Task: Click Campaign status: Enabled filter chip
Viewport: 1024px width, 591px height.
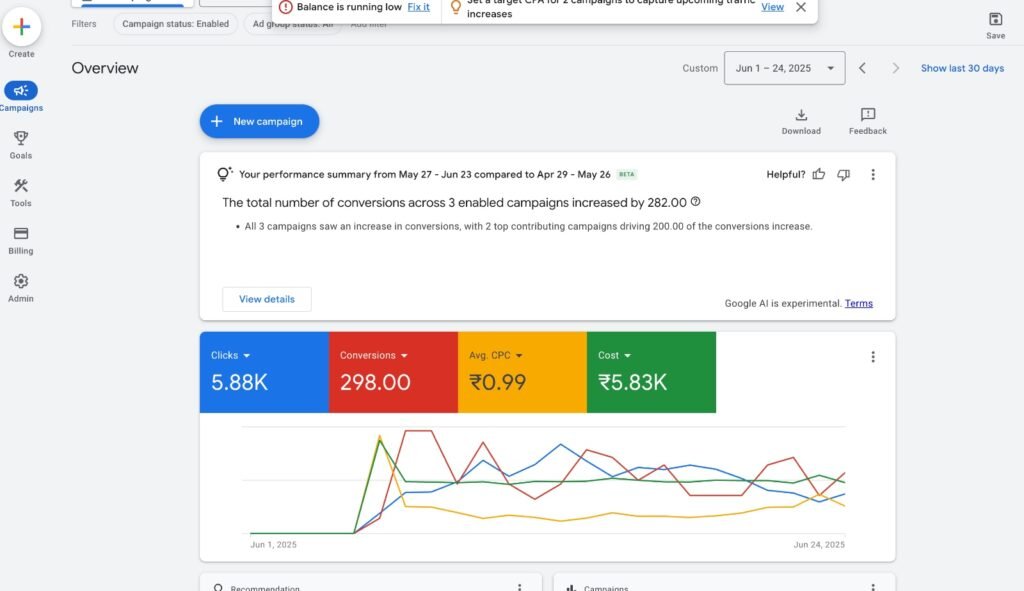Action: point(175,24)
